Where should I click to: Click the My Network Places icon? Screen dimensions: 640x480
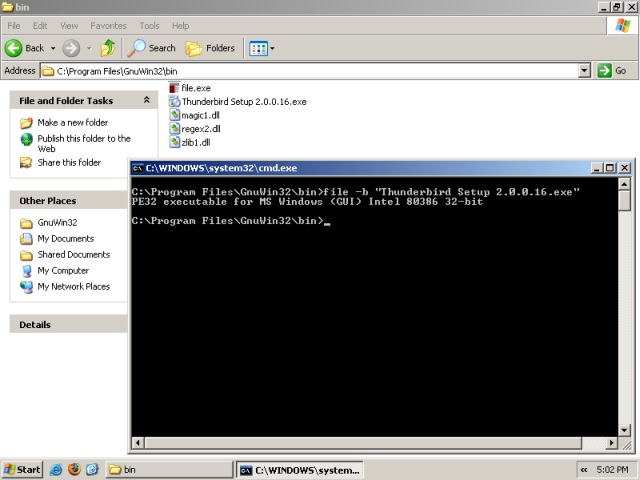point(26,287)
